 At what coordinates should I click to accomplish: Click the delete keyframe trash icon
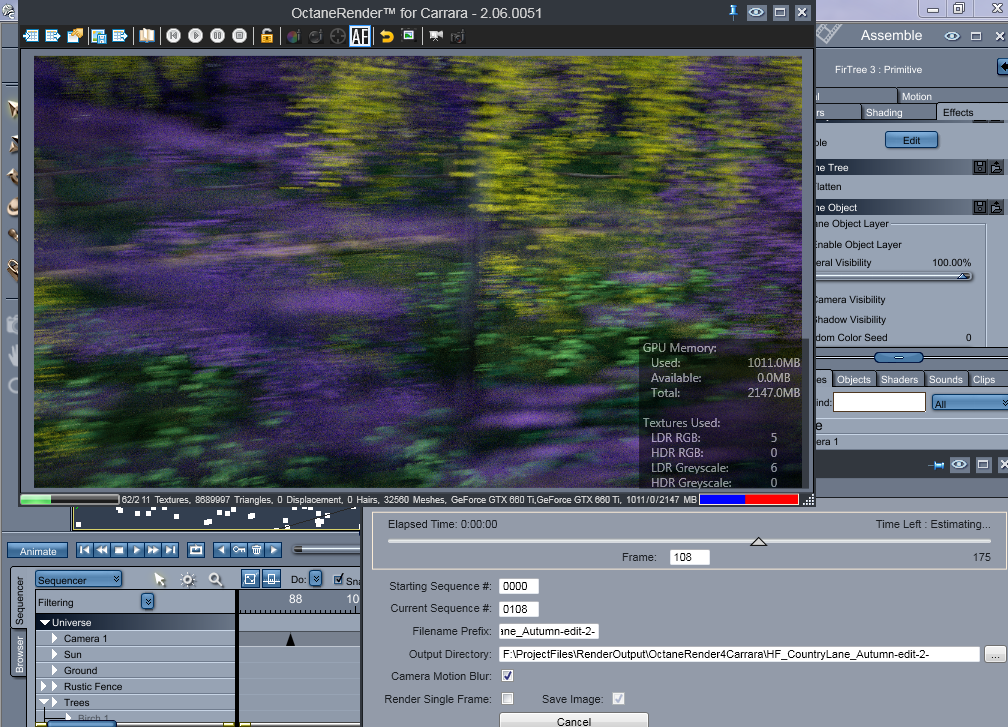pyautogui.click(x=256, y=550)
